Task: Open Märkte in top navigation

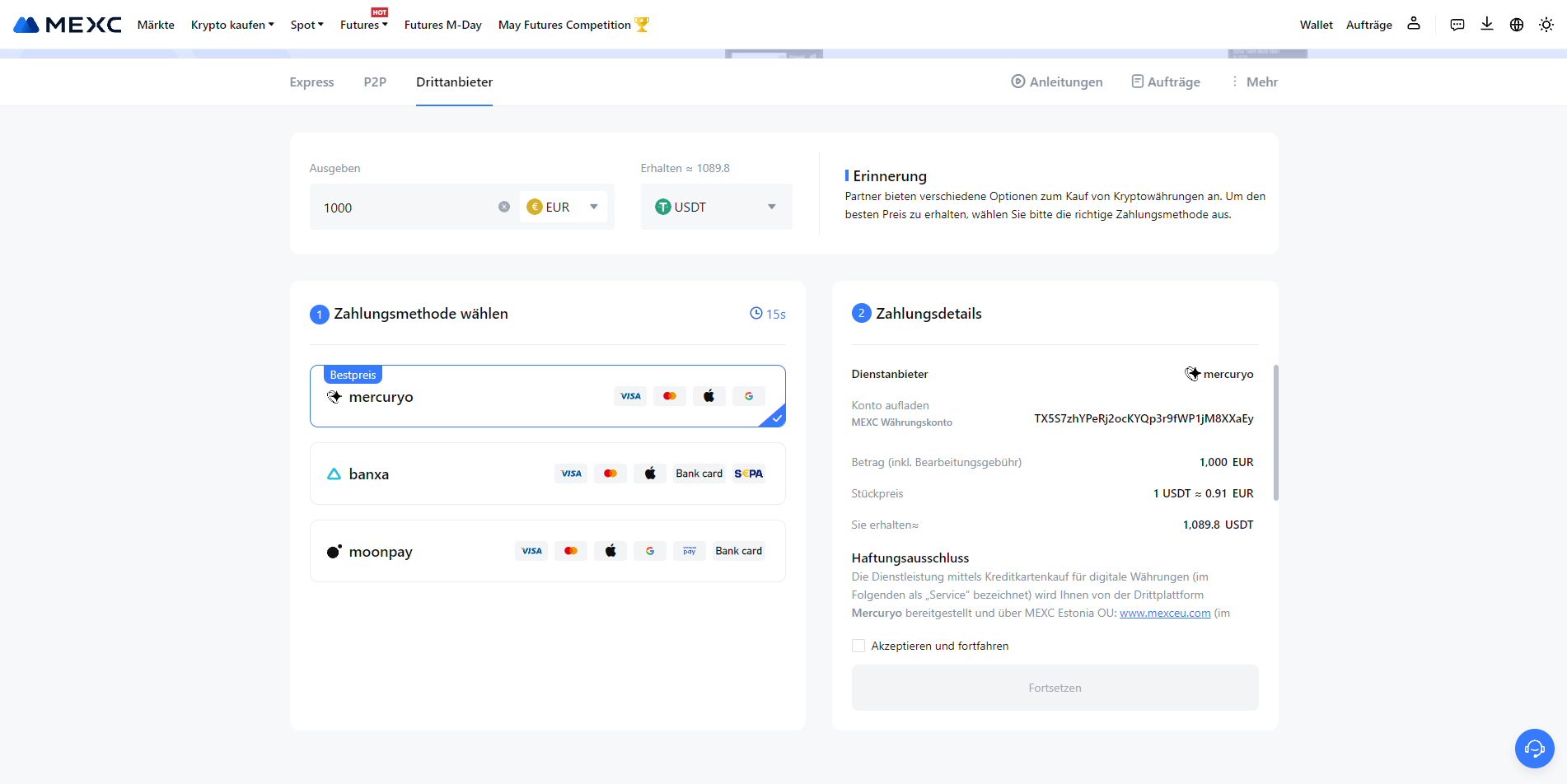Action: [156, 25]
